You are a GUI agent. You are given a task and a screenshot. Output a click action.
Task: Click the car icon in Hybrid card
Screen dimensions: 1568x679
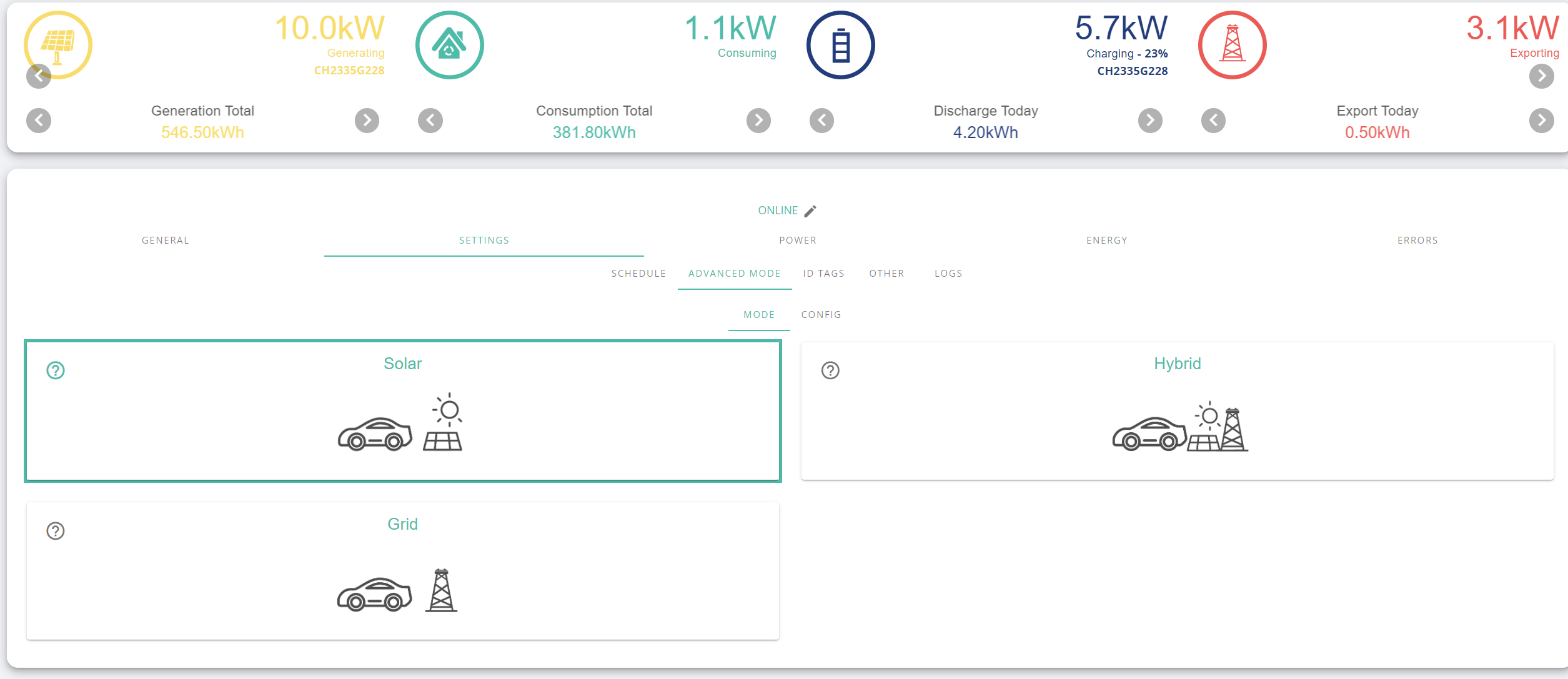coord(1149,434)
